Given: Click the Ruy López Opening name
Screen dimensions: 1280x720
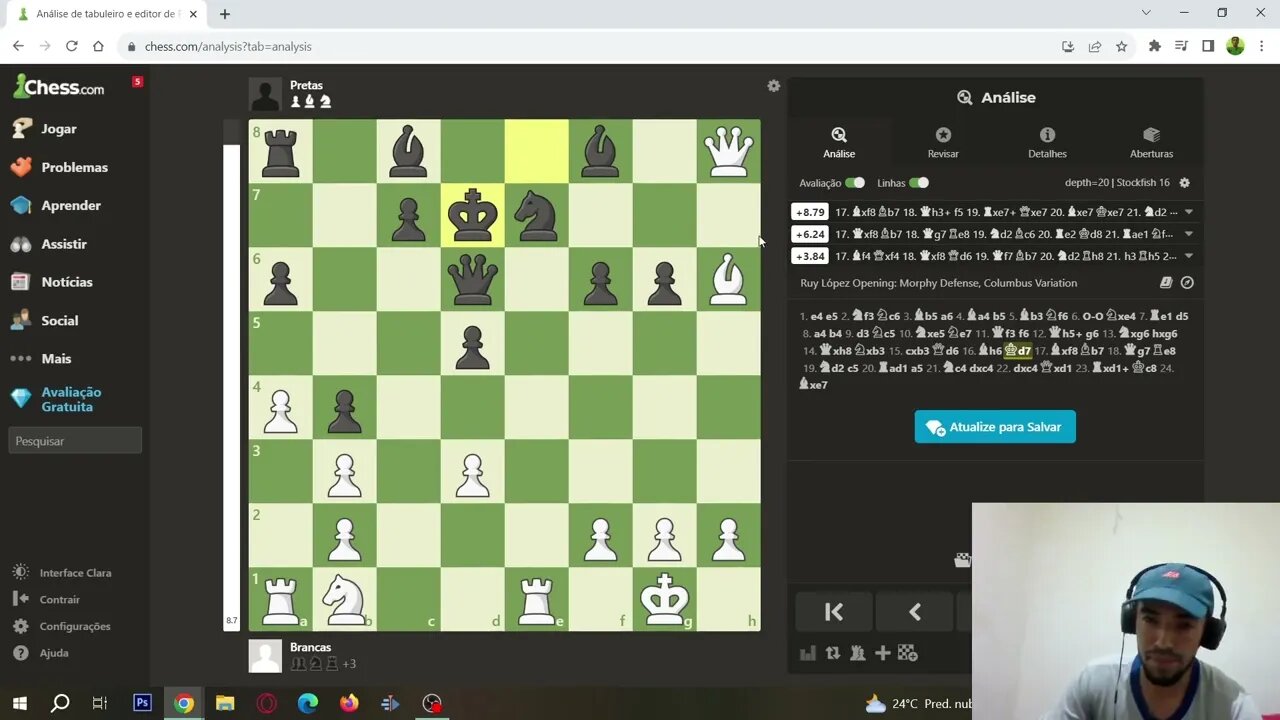Looking at the screenshot, I should pyautogui.click(x=938, y=283).
